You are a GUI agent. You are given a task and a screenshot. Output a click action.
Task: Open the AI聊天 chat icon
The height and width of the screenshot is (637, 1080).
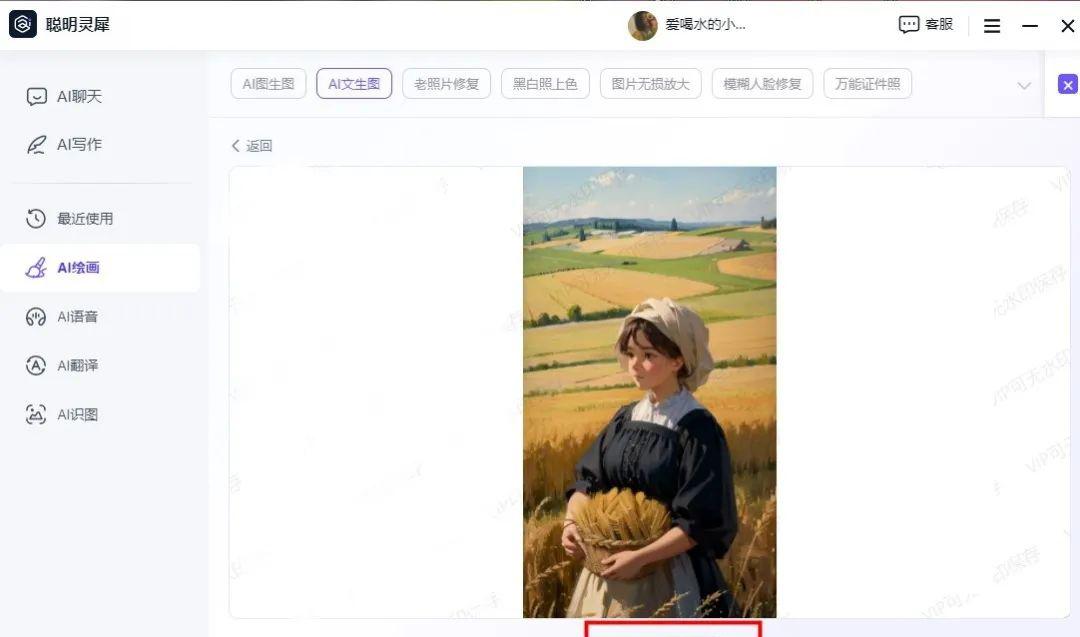37,96
